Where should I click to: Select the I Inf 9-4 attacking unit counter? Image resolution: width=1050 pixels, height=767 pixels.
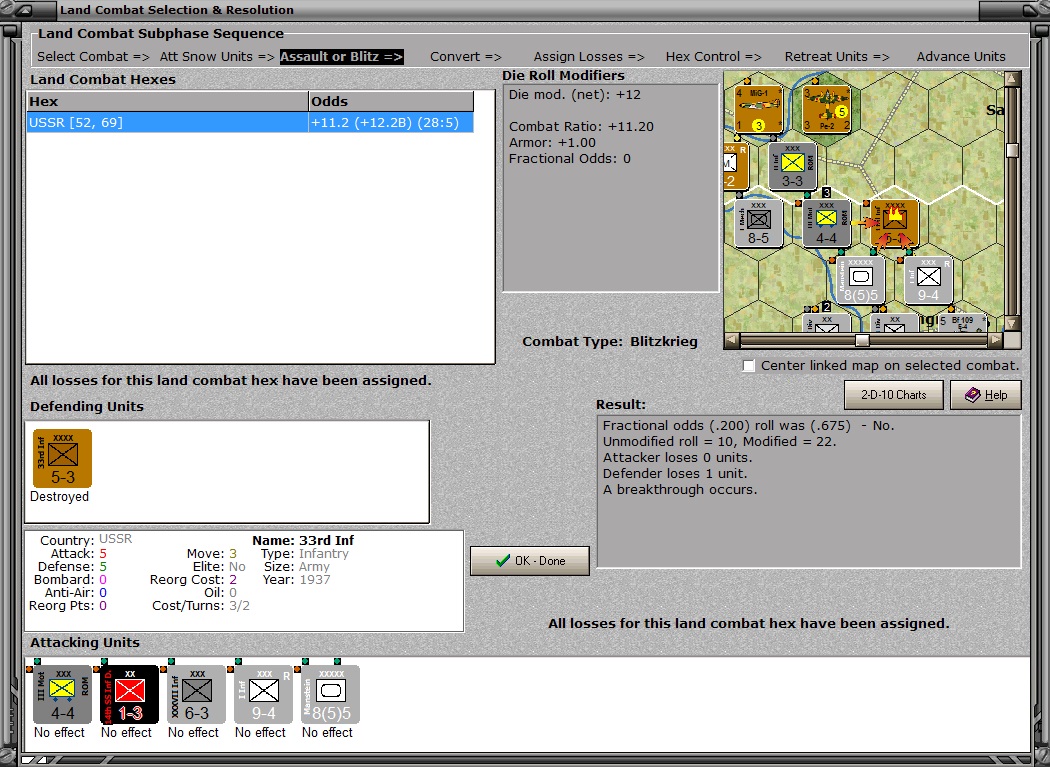click(x=263, y=694)
